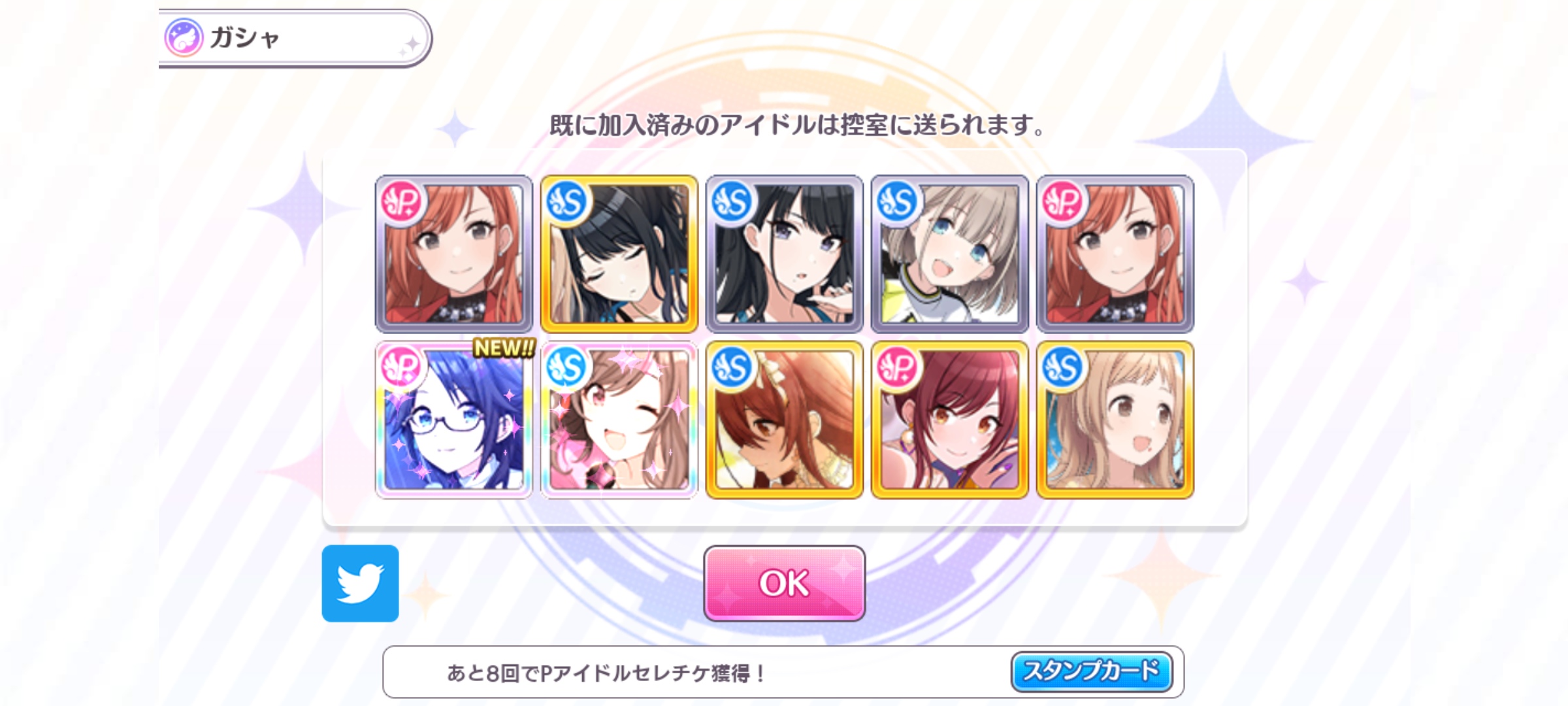Click the first red-haired idol card in top row

(x=454, y=254)
